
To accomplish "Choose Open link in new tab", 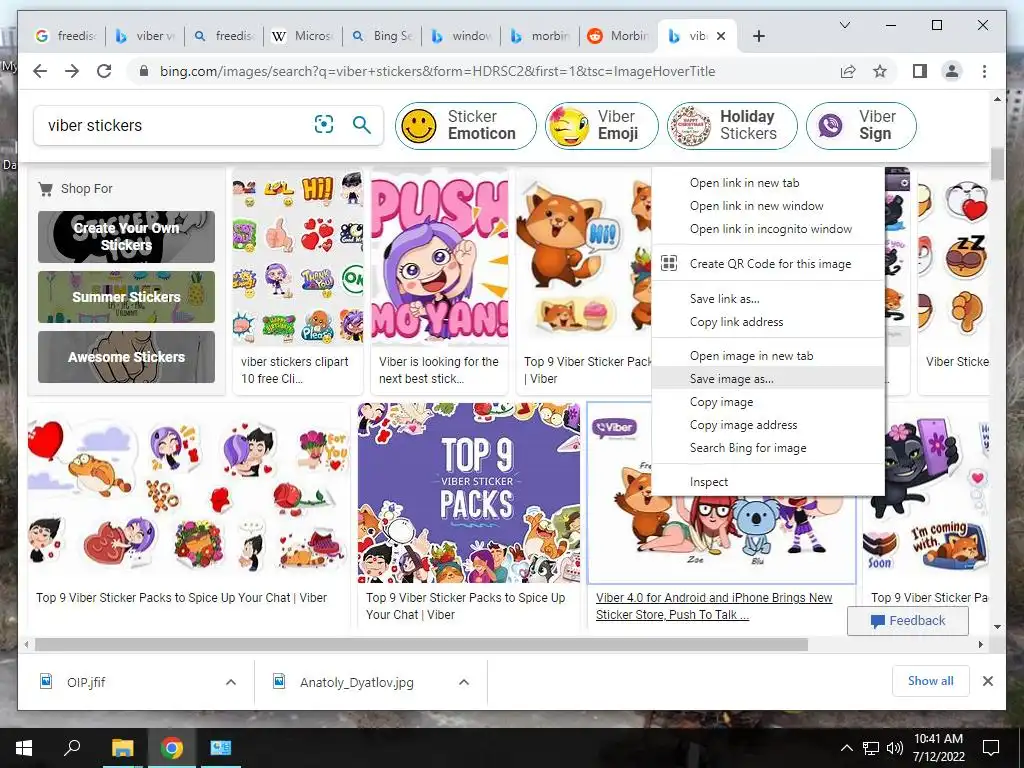I will (x=768, y=183).
